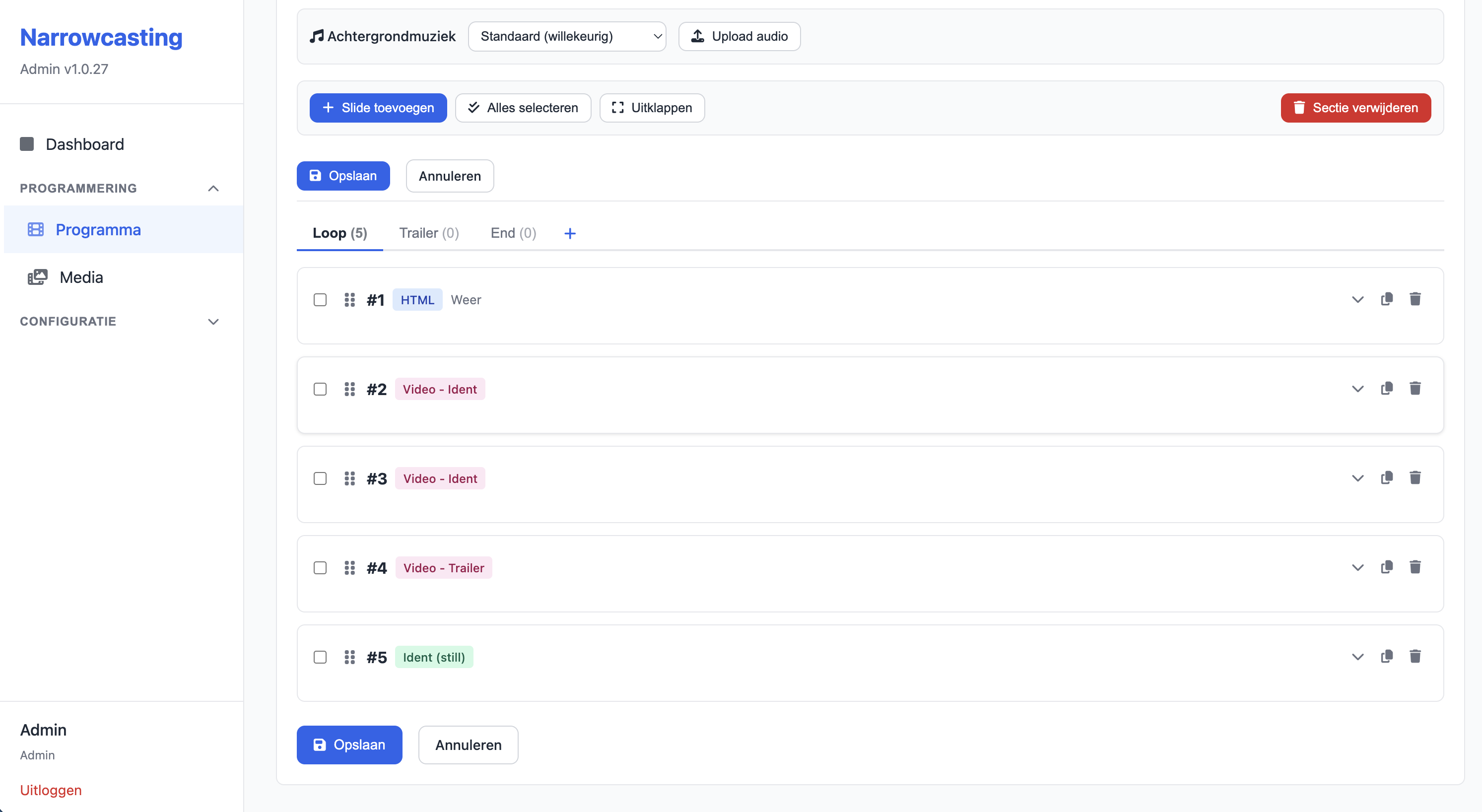
Task: Duplicate slide #2 using copy icon
Action: tap(1387, 389)
